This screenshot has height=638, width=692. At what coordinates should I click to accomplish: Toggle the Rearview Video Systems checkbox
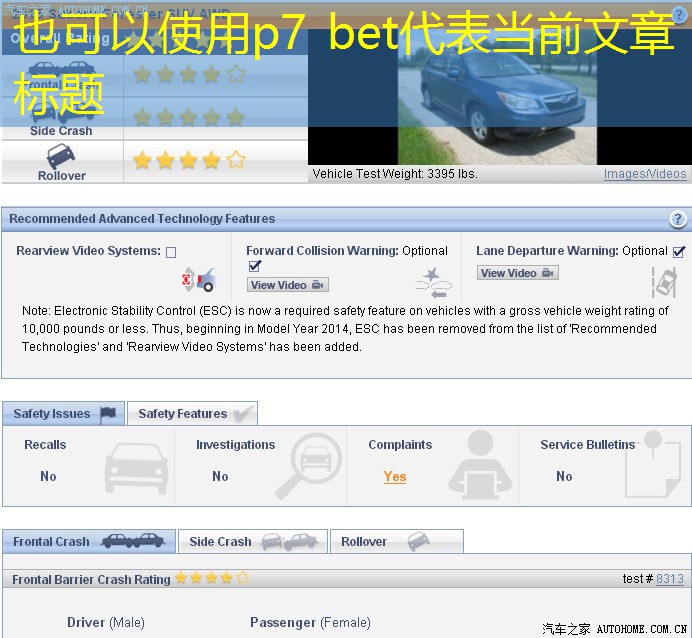[171, 252]
